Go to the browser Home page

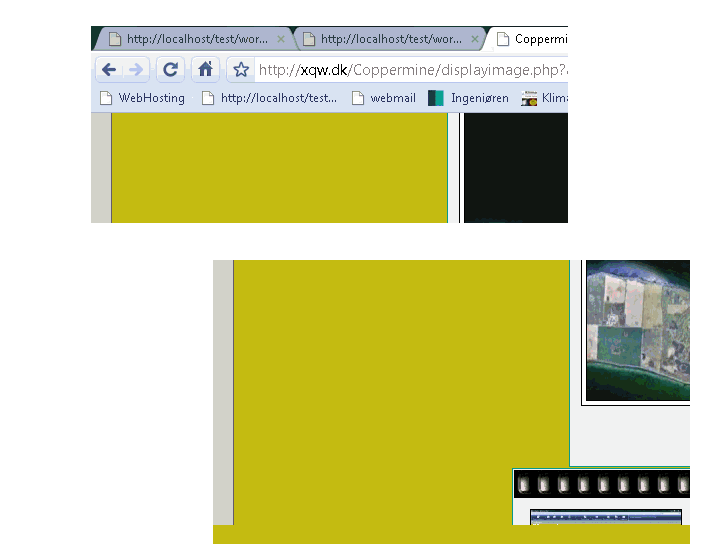[205, 70]
